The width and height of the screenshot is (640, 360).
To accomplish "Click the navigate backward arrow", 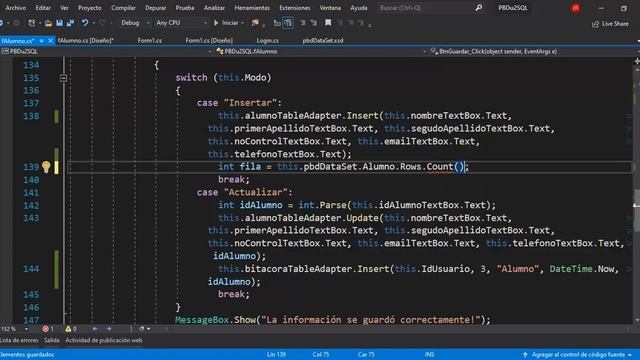I will (95, 329).
